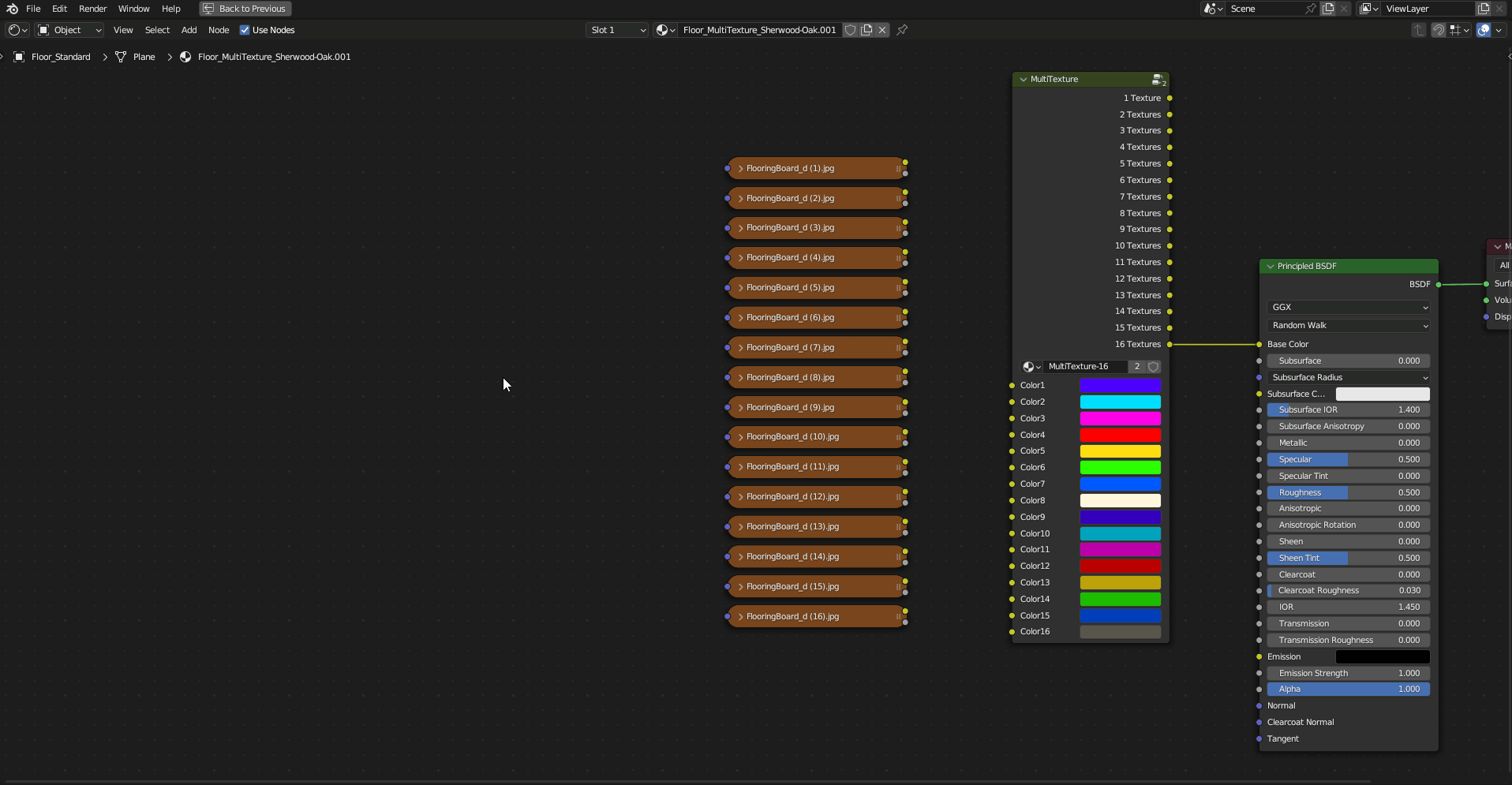Open the GGX distribution dropdown
The height and width of the screenshot is (785, 1512).
[x=1349, y=308]
